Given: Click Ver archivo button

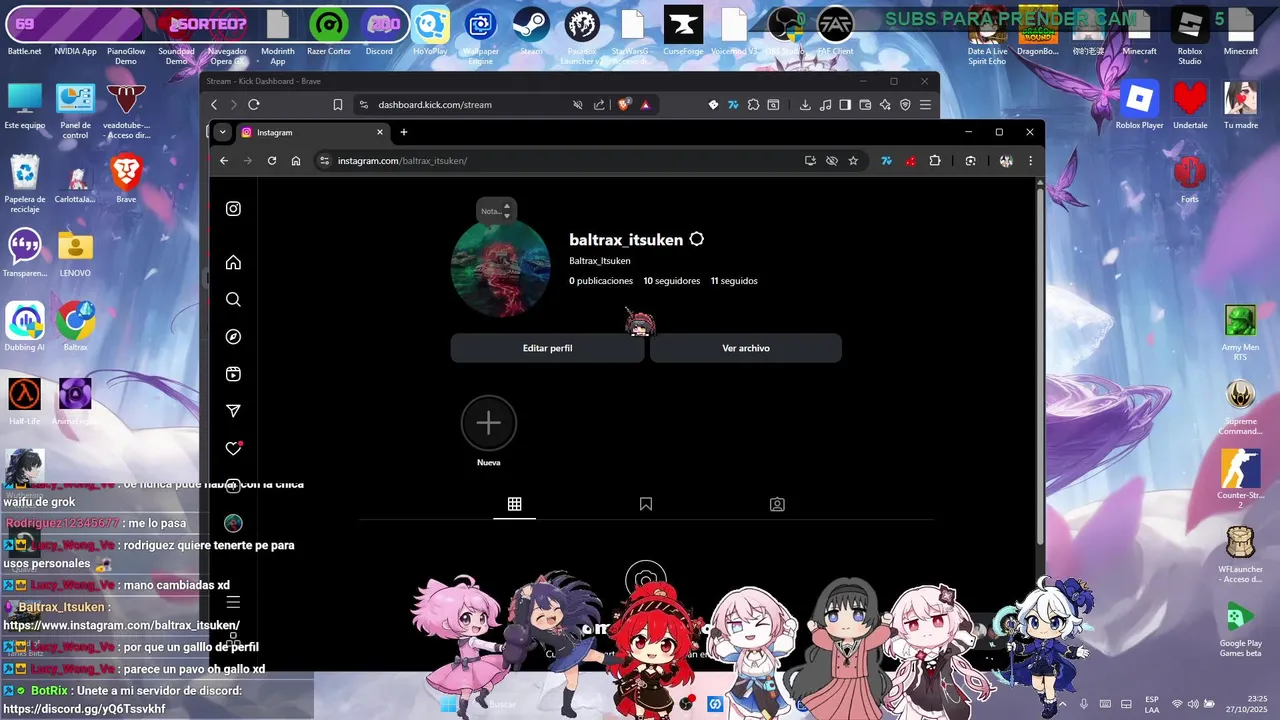Looking at the screenshot, I should coord(746,348).
